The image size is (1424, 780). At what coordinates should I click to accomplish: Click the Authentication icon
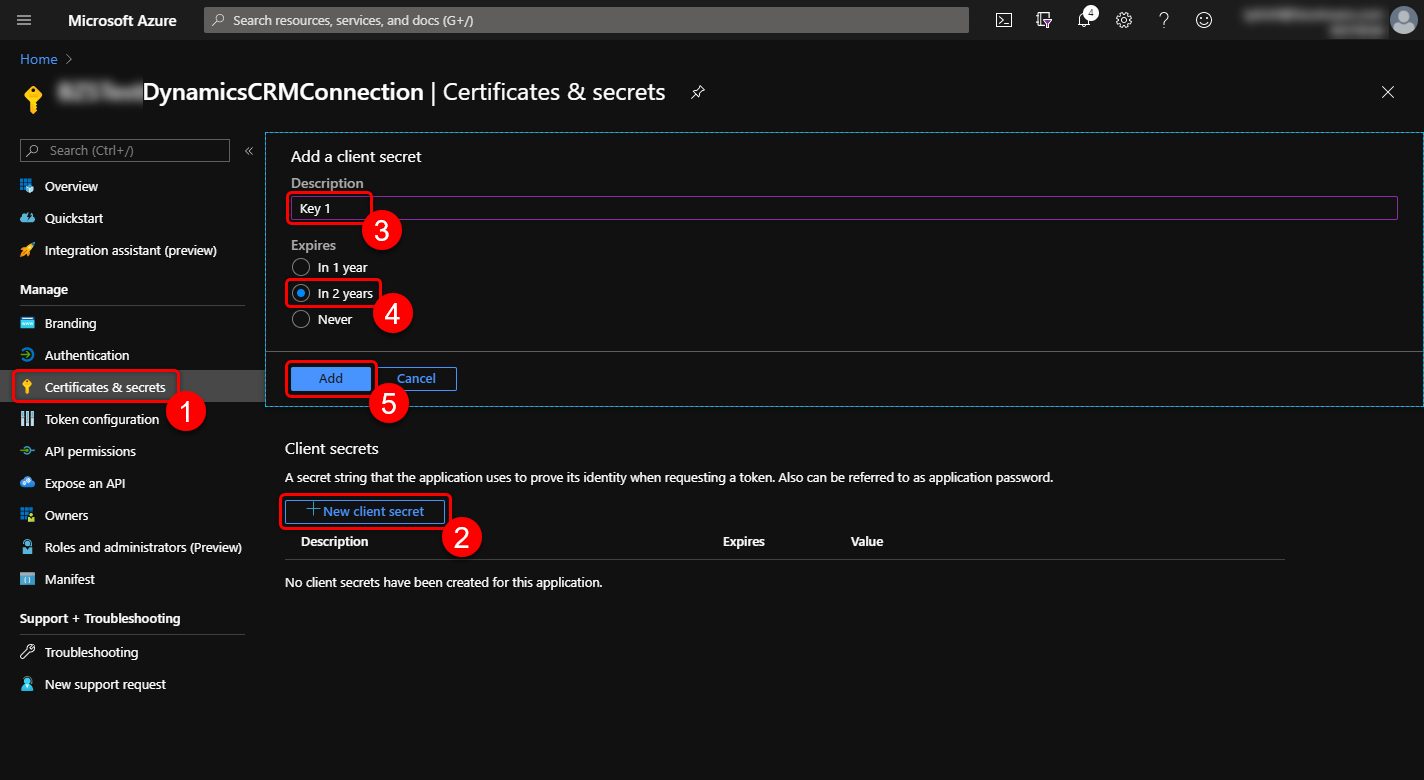point(27,355)
